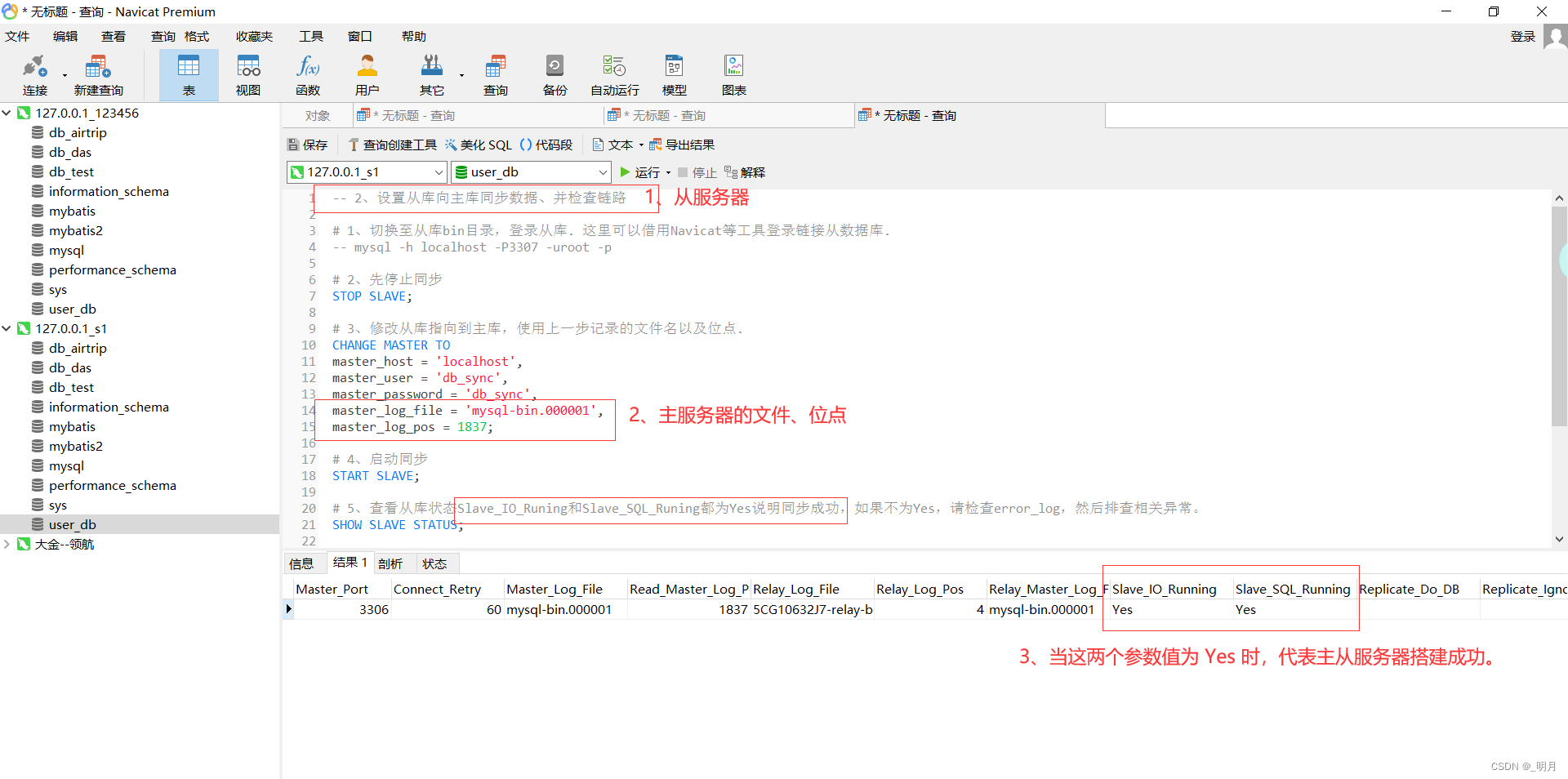Click 登录 to sign in
This screenshot has height=779, width=1568.
pyautogui.click(x=1523, y=37)
